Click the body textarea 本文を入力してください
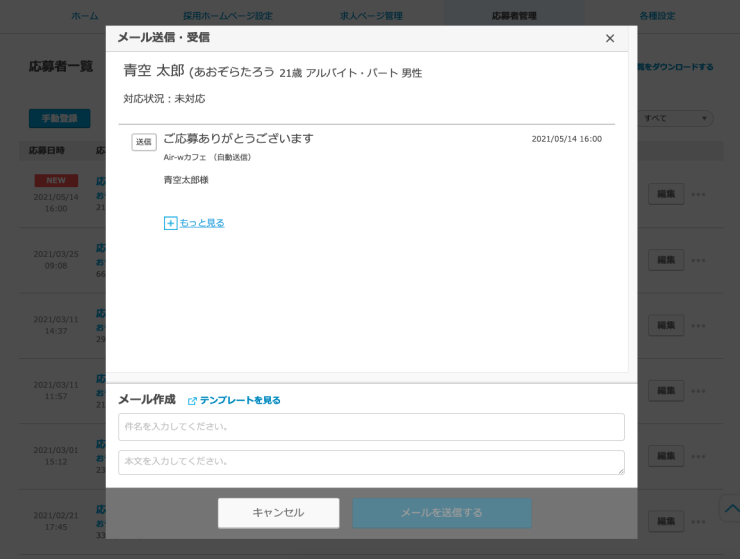The image size is (740, 559). (x=371, y=462)
